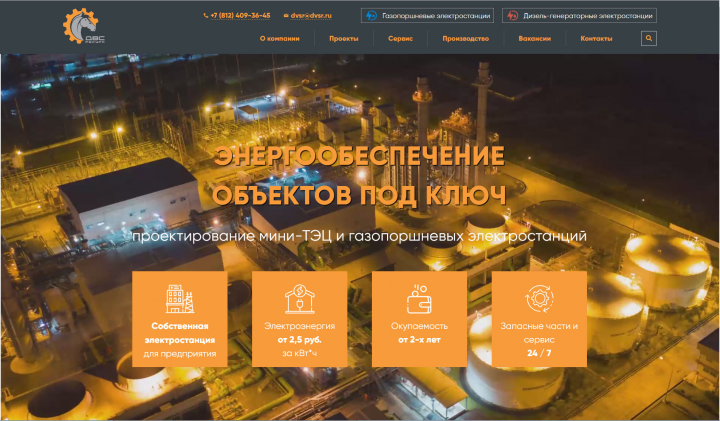Click the house with plug icon
Viewport: 720px width, 421px height.
point(299,298)
